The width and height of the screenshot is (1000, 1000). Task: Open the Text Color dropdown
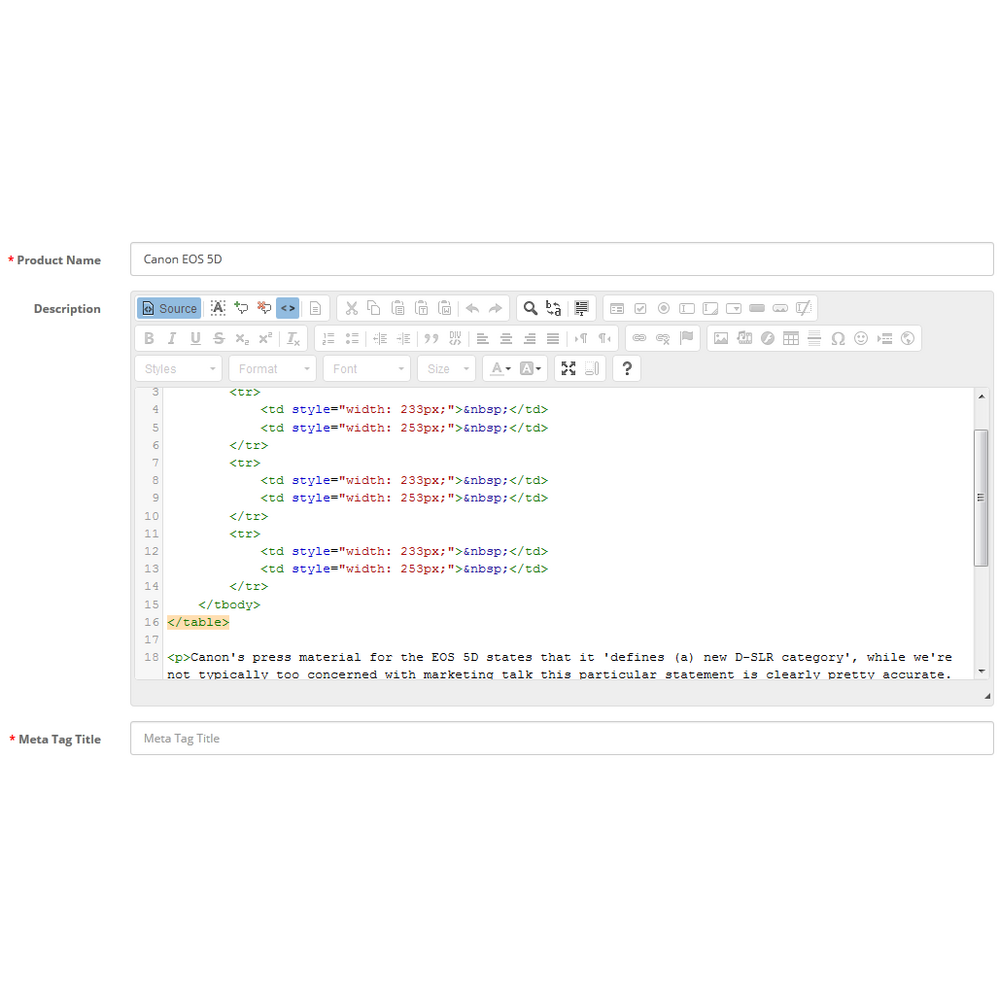point(501,369)
